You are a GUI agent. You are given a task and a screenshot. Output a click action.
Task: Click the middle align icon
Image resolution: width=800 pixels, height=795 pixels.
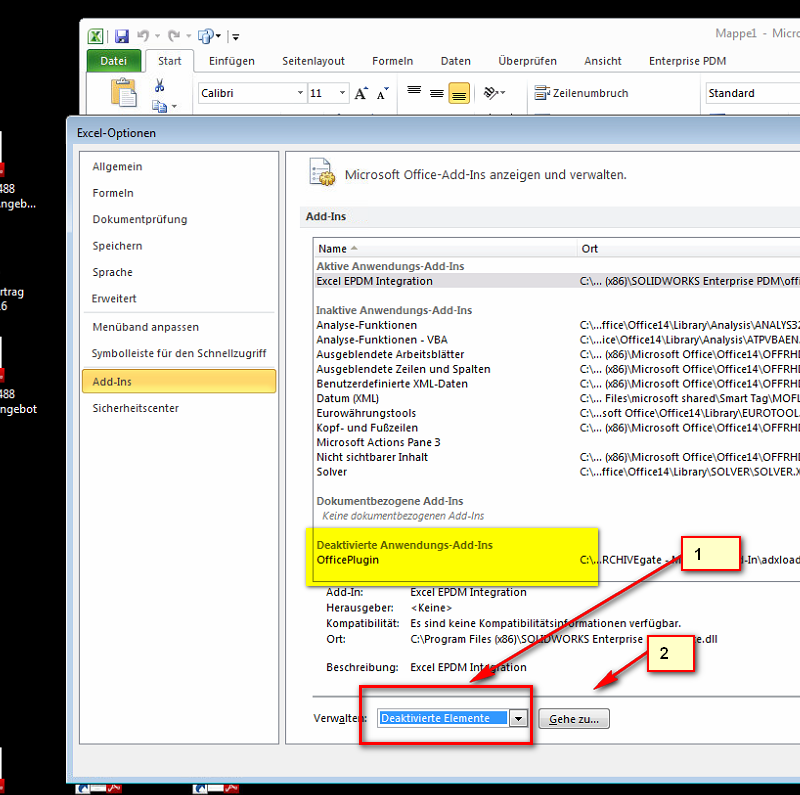click(437, 93)
